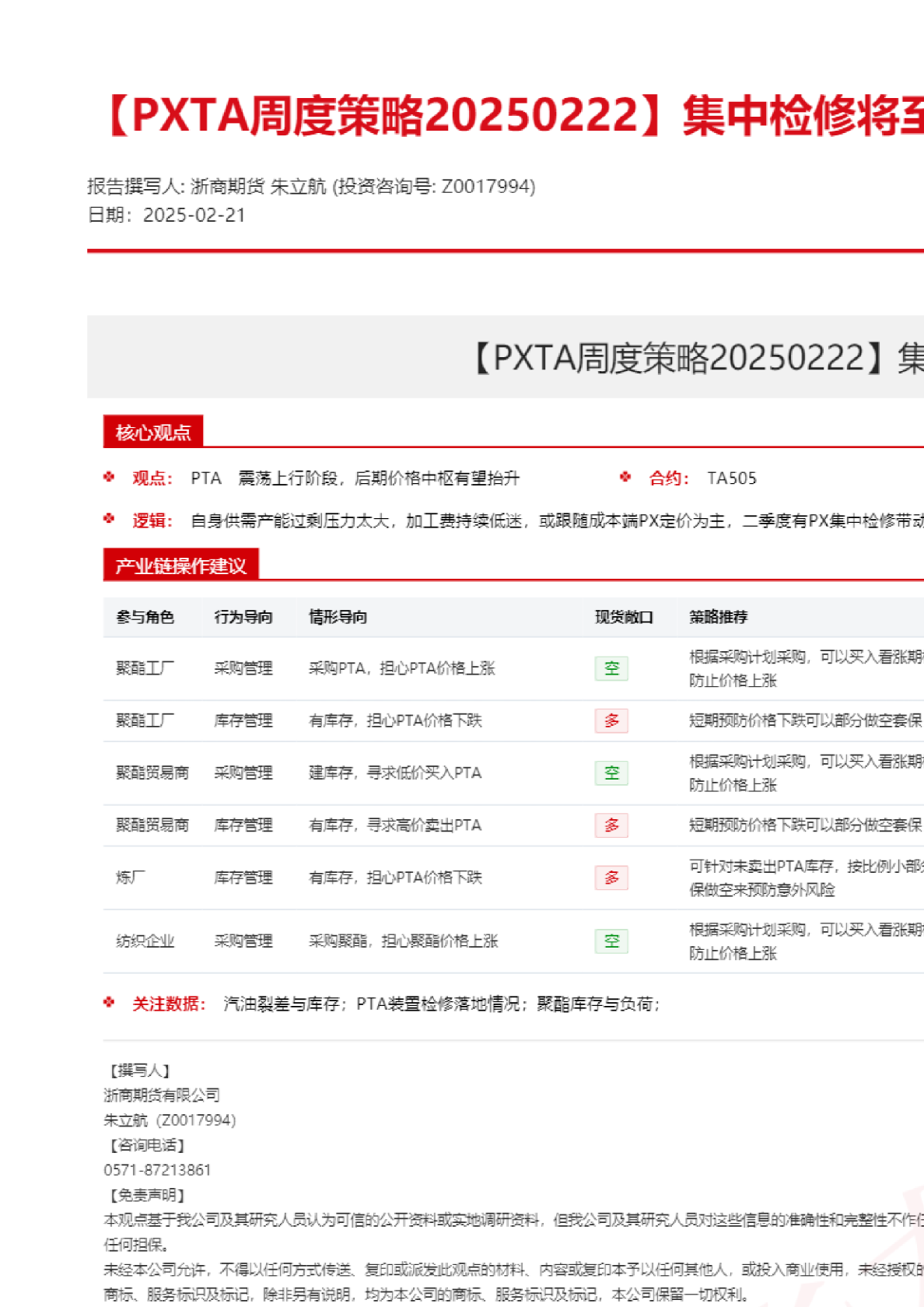
Task: Click green 空 badge in 建库存 row
Action: tap(611, 773)
